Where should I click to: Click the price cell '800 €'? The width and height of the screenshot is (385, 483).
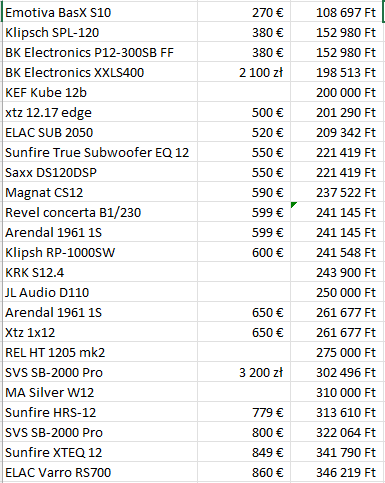click(x=244, y=432)
